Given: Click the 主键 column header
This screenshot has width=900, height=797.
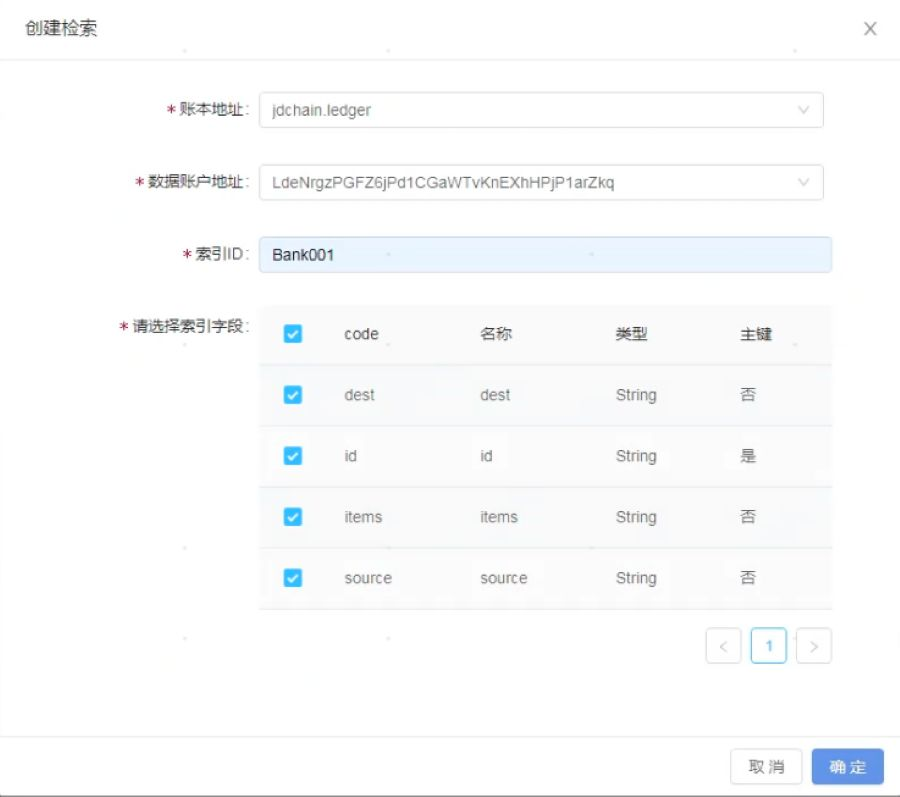Looking at the screenshot, I should coord(756,334).
